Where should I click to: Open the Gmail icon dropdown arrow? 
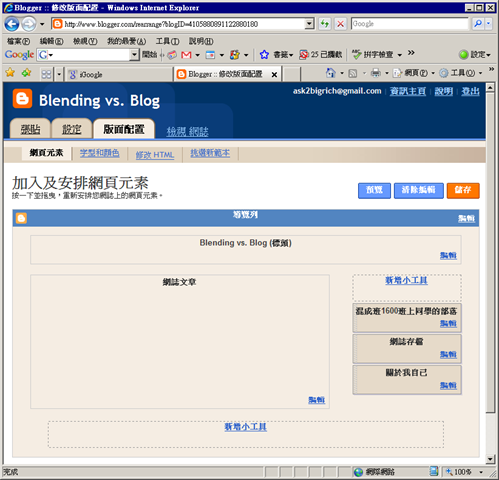click(x=197, y=55)
